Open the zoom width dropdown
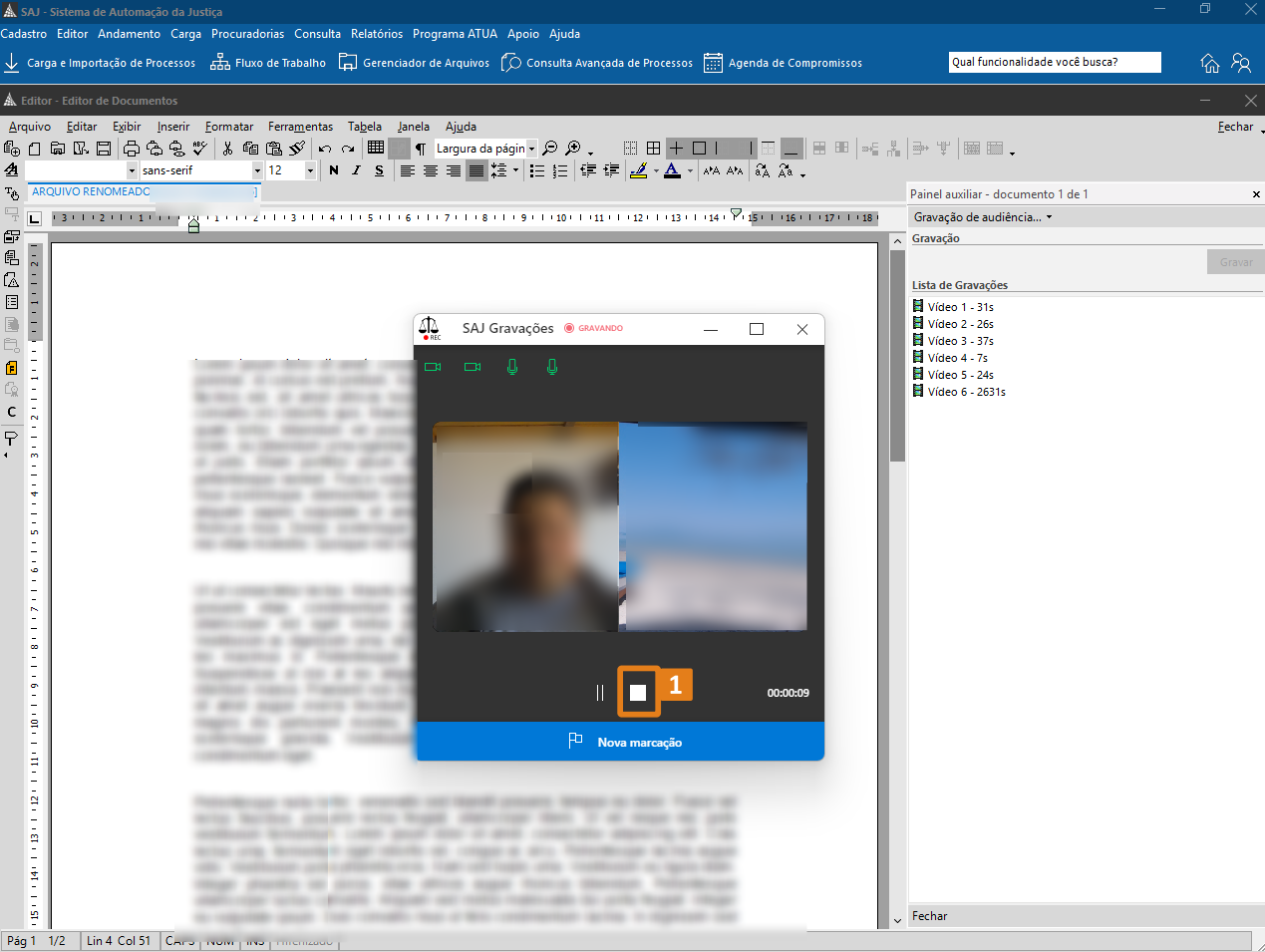Viewport: 1265px width, 952px height. [531, 149]
